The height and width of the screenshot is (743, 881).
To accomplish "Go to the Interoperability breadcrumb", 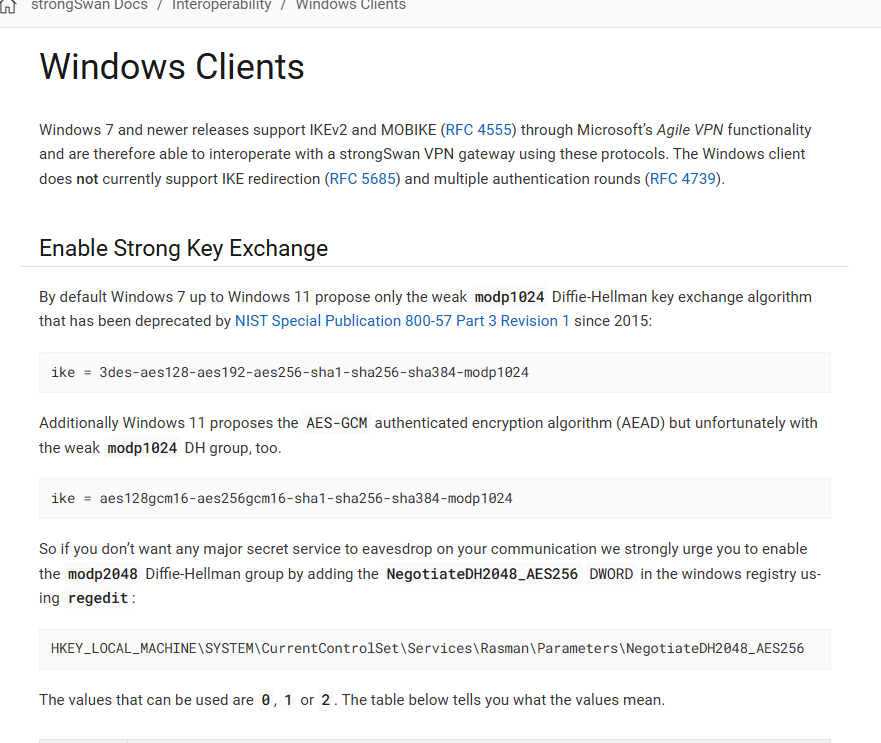I will click(221, 6).
